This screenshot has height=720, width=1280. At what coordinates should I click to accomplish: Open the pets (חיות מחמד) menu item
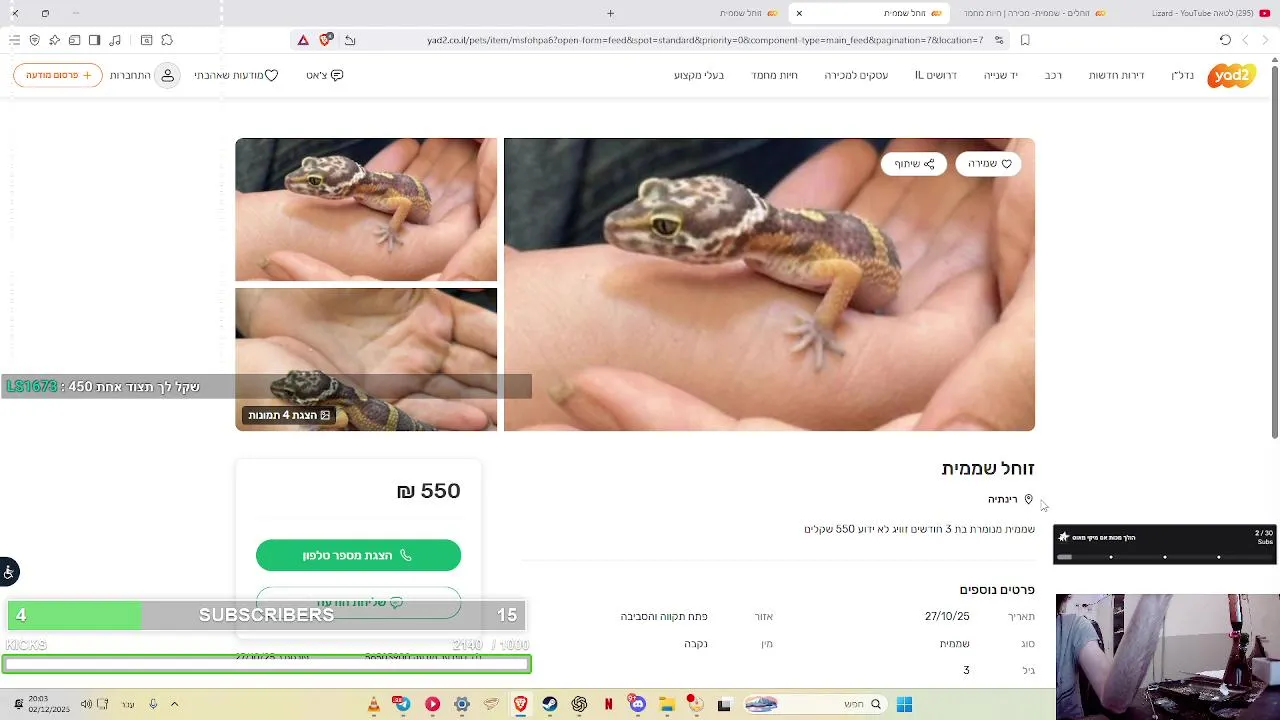[x=775, y=75]
